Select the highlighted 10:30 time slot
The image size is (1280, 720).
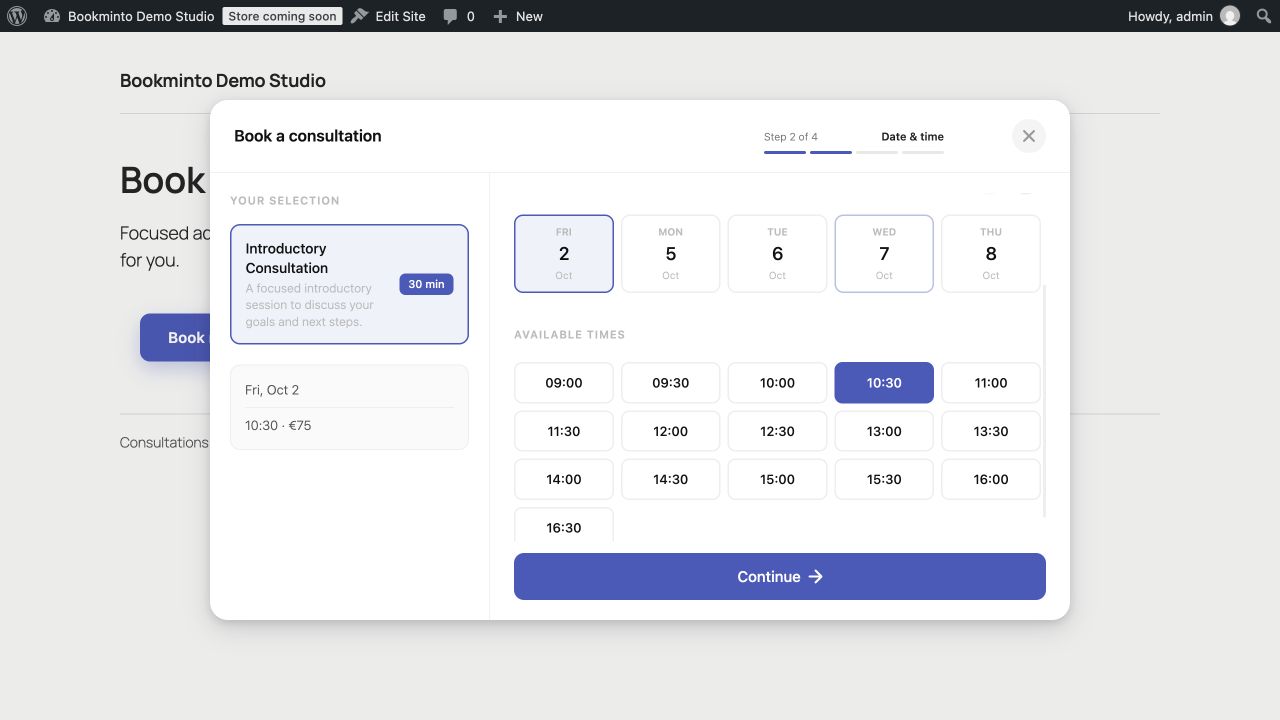[884, 383]
